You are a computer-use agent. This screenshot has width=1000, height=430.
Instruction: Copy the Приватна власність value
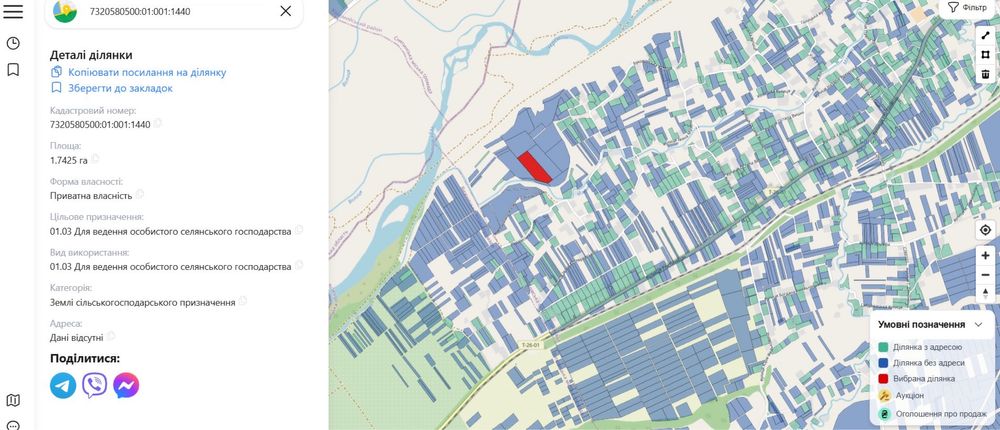click(x=140, y=194)
